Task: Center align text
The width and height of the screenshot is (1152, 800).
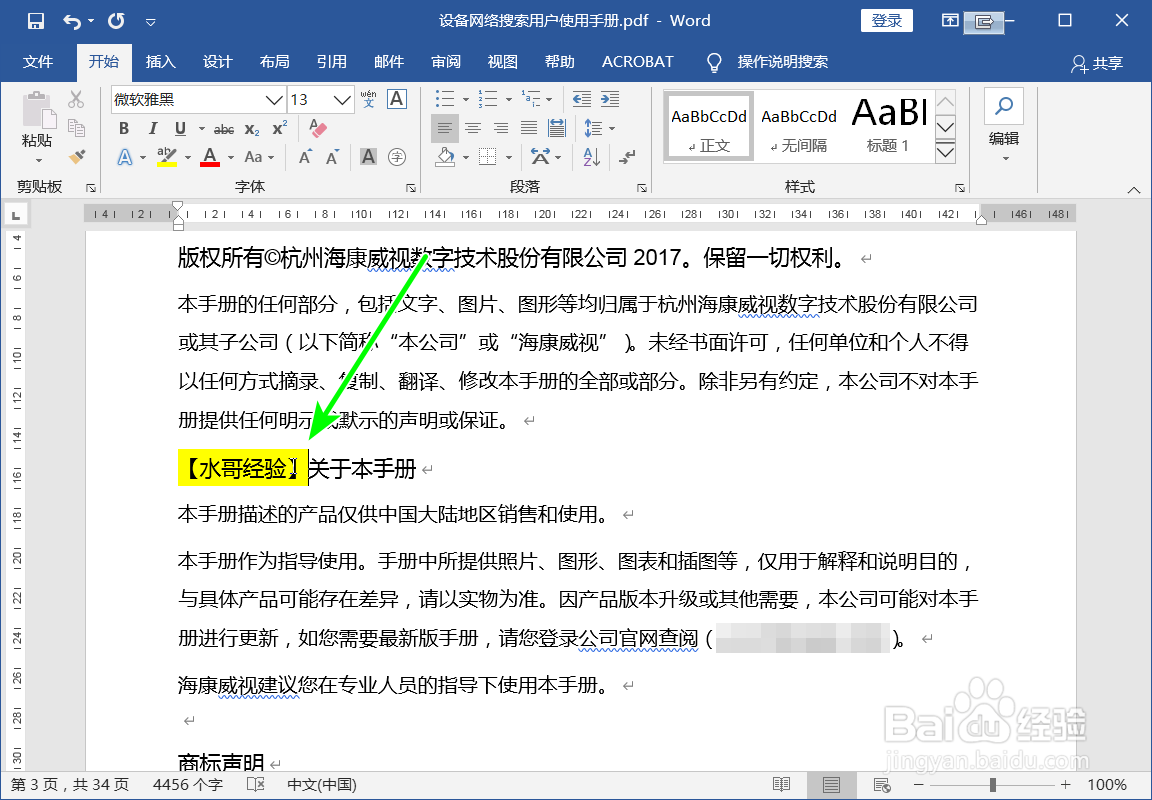Action: (473, 129)
